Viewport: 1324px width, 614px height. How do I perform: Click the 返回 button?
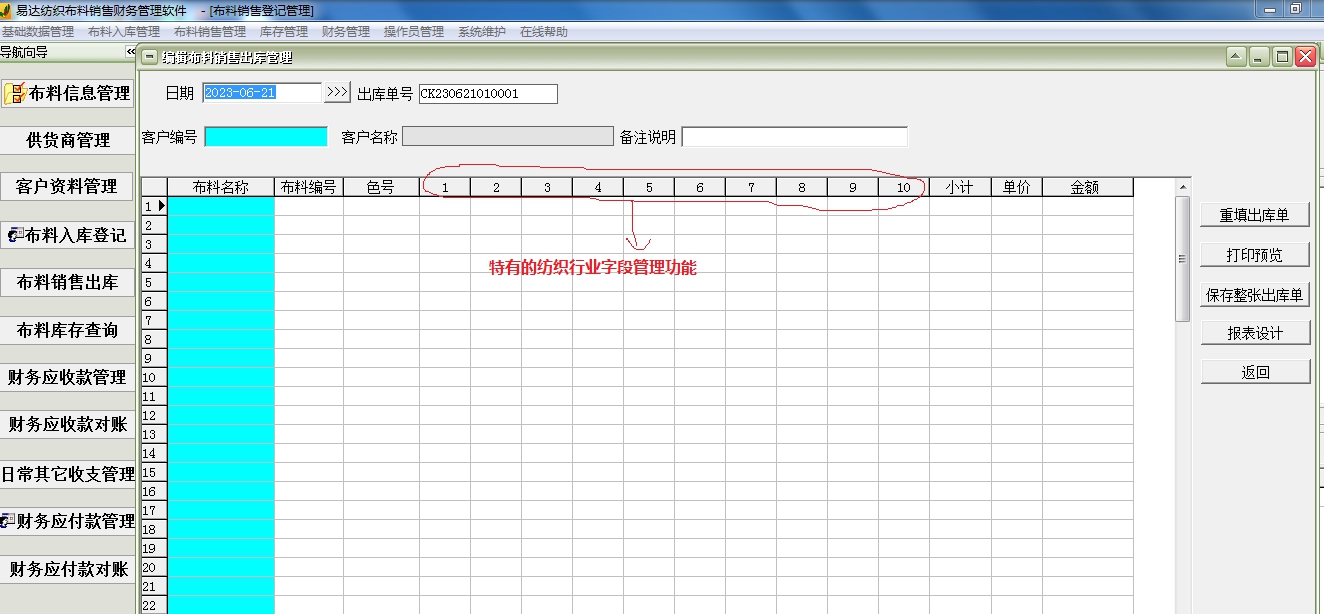click(1255, 371)
